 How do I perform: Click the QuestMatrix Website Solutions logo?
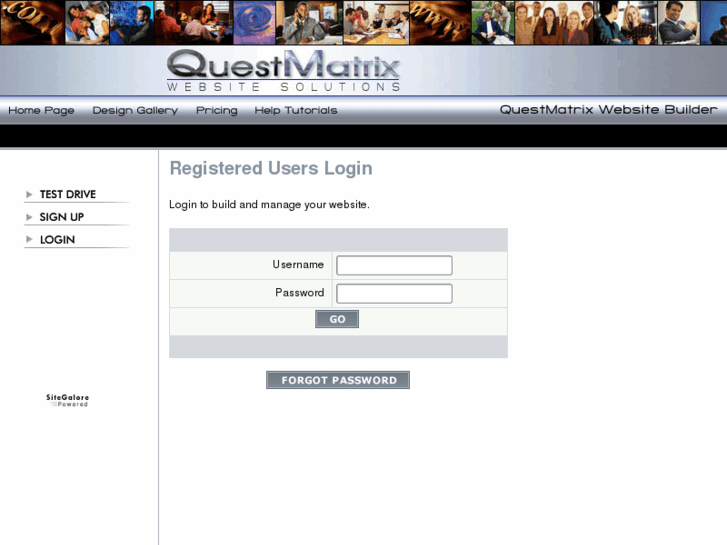pos(283,71)
